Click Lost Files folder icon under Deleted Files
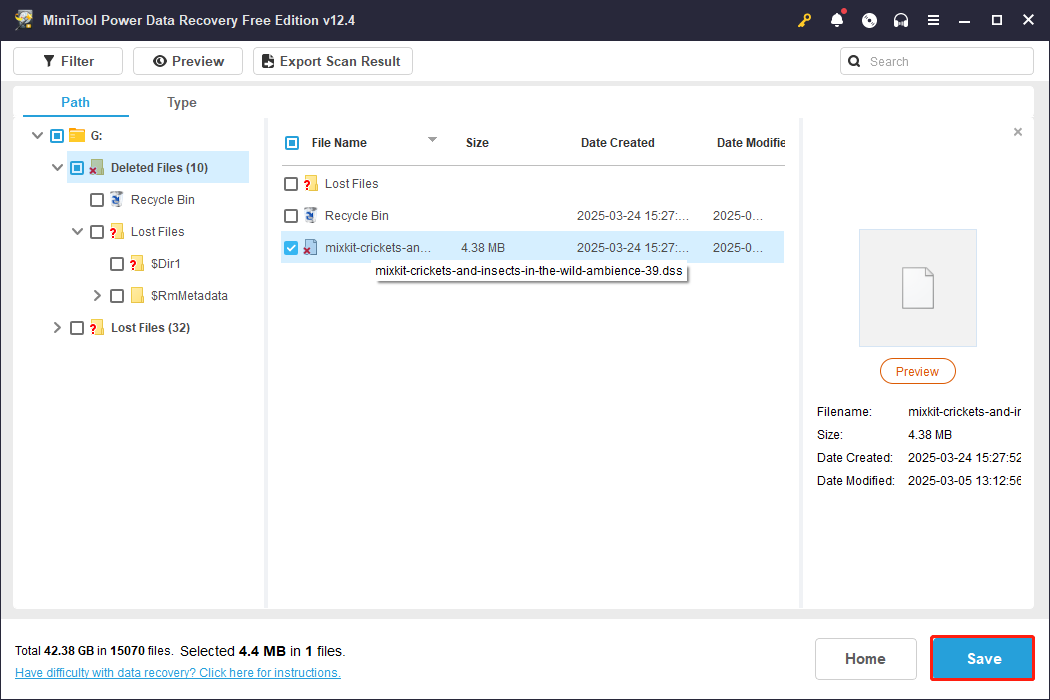 pyautogui.click(x=117, y=232)
